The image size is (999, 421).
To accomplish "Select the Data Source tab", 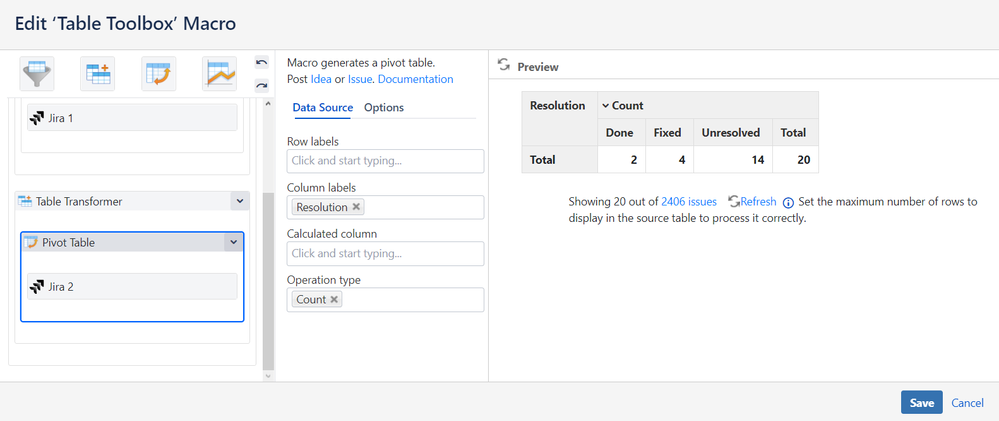I will [x=322, y=108].
